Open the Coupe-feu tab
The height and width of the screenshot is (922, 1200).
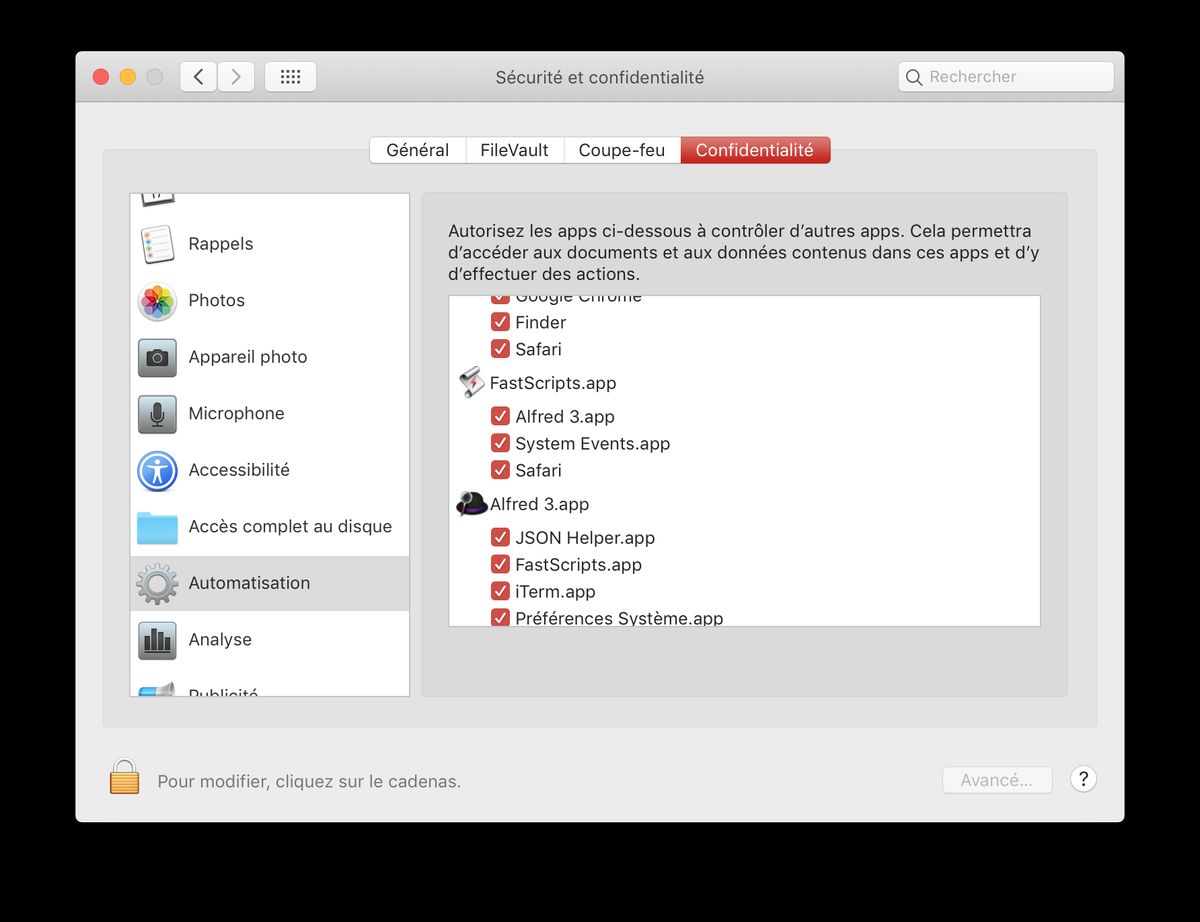(621, 150)
